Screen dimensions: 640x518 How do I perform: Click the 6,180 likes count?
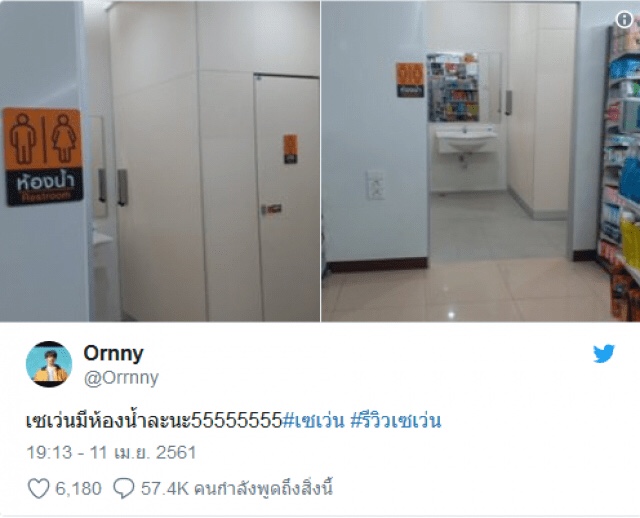(x=78, y=489)
